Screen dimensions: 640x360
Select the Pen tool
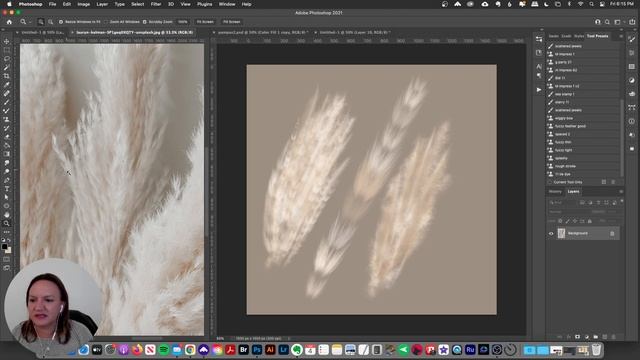pos(7,180)
